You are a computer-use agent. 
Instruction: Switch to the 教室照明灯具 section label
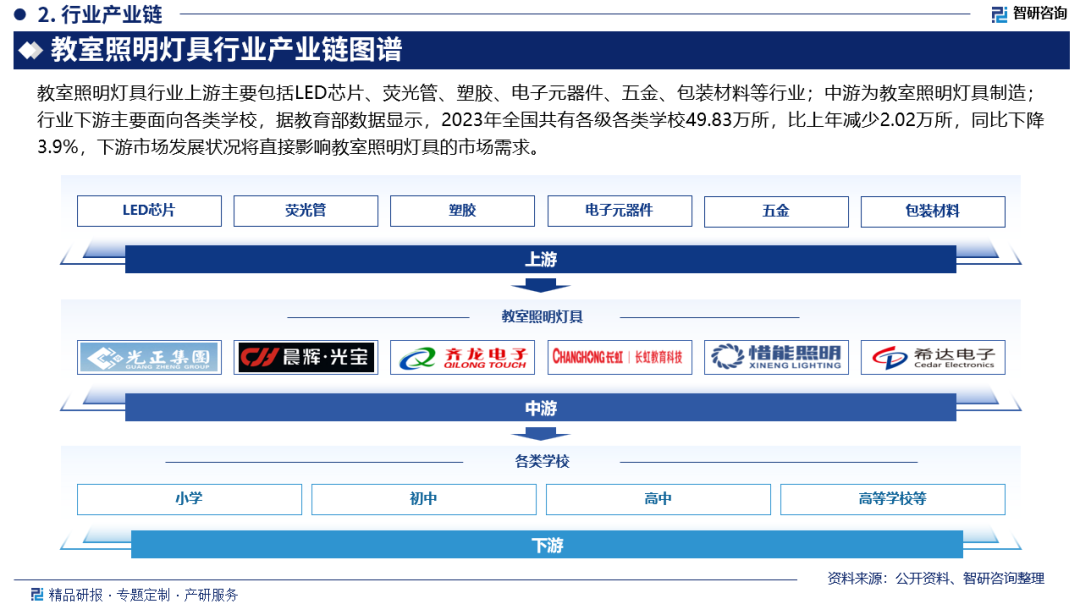[x=540, y=313]
